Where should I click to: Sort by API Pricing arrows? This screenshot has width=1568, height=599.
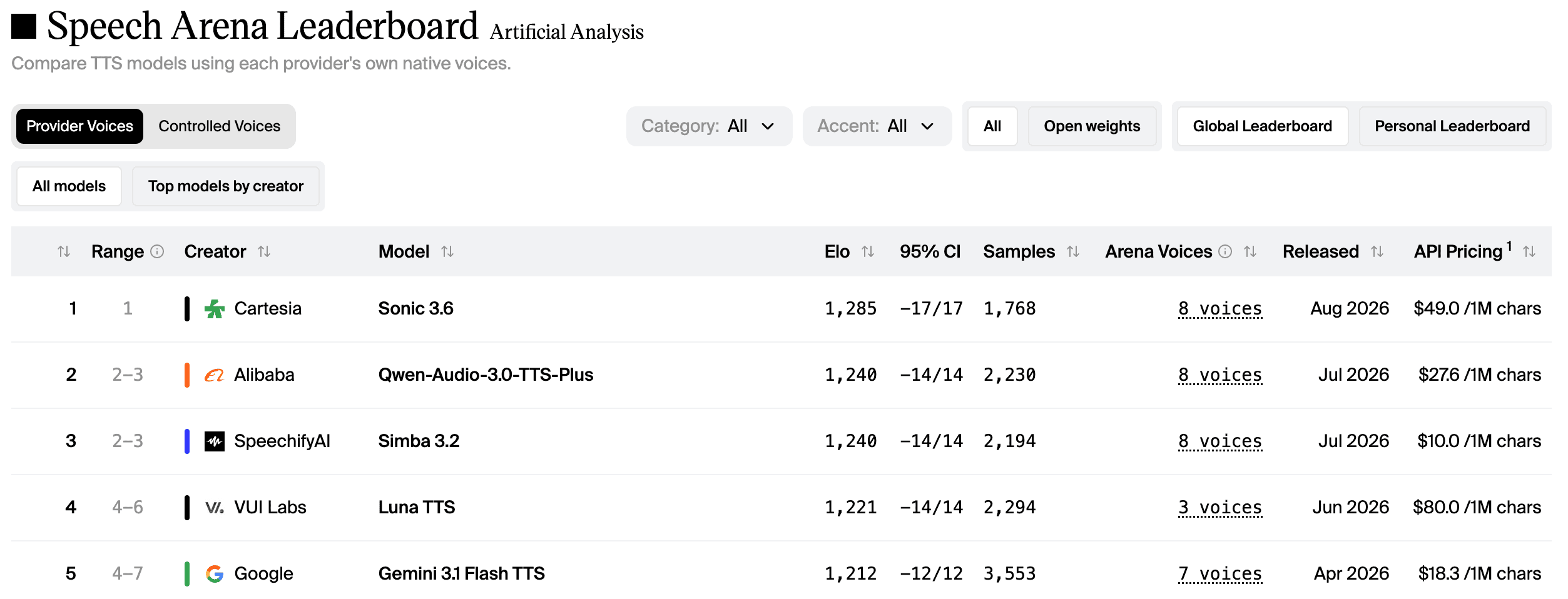(x=1529, y=251)
